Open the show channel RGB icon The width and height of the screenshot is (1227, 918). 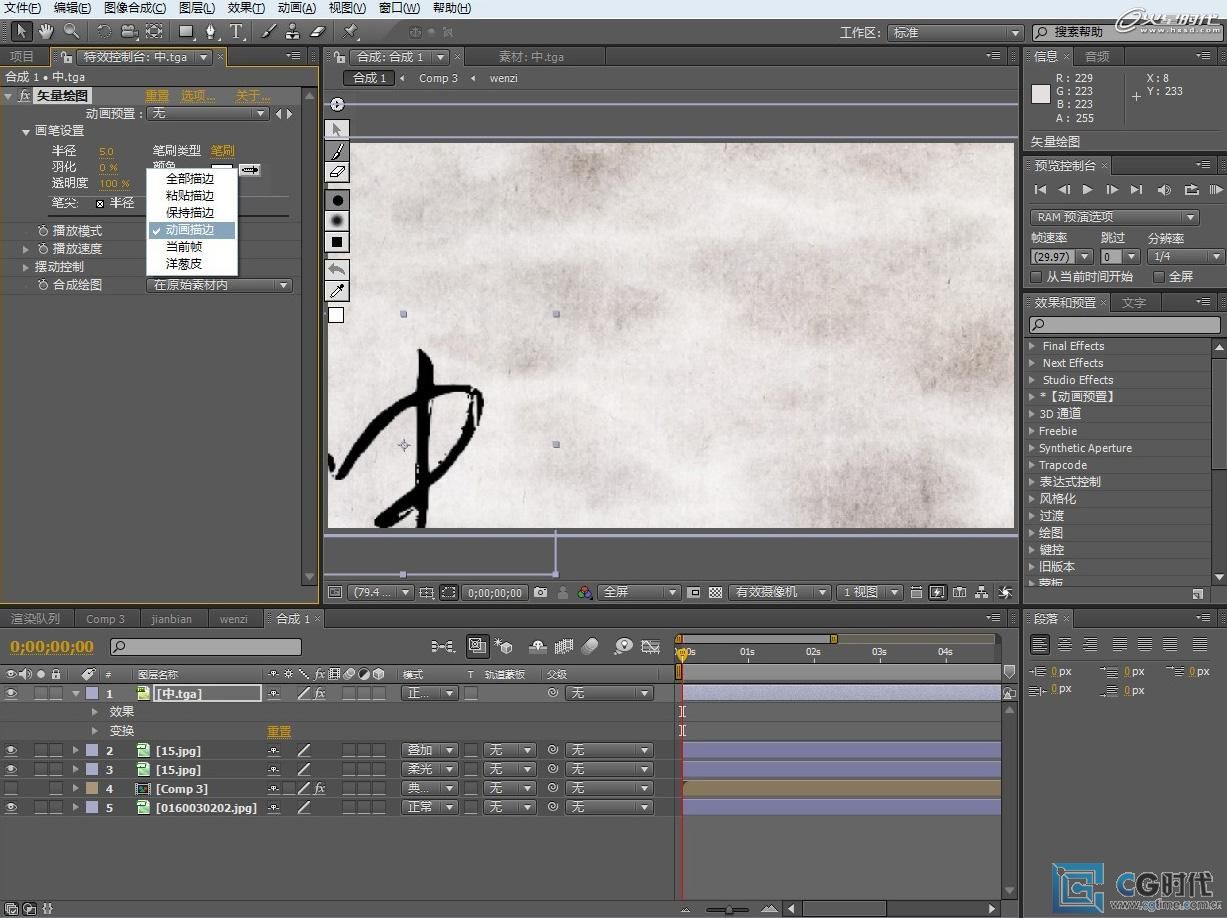(x=585, y=592)
